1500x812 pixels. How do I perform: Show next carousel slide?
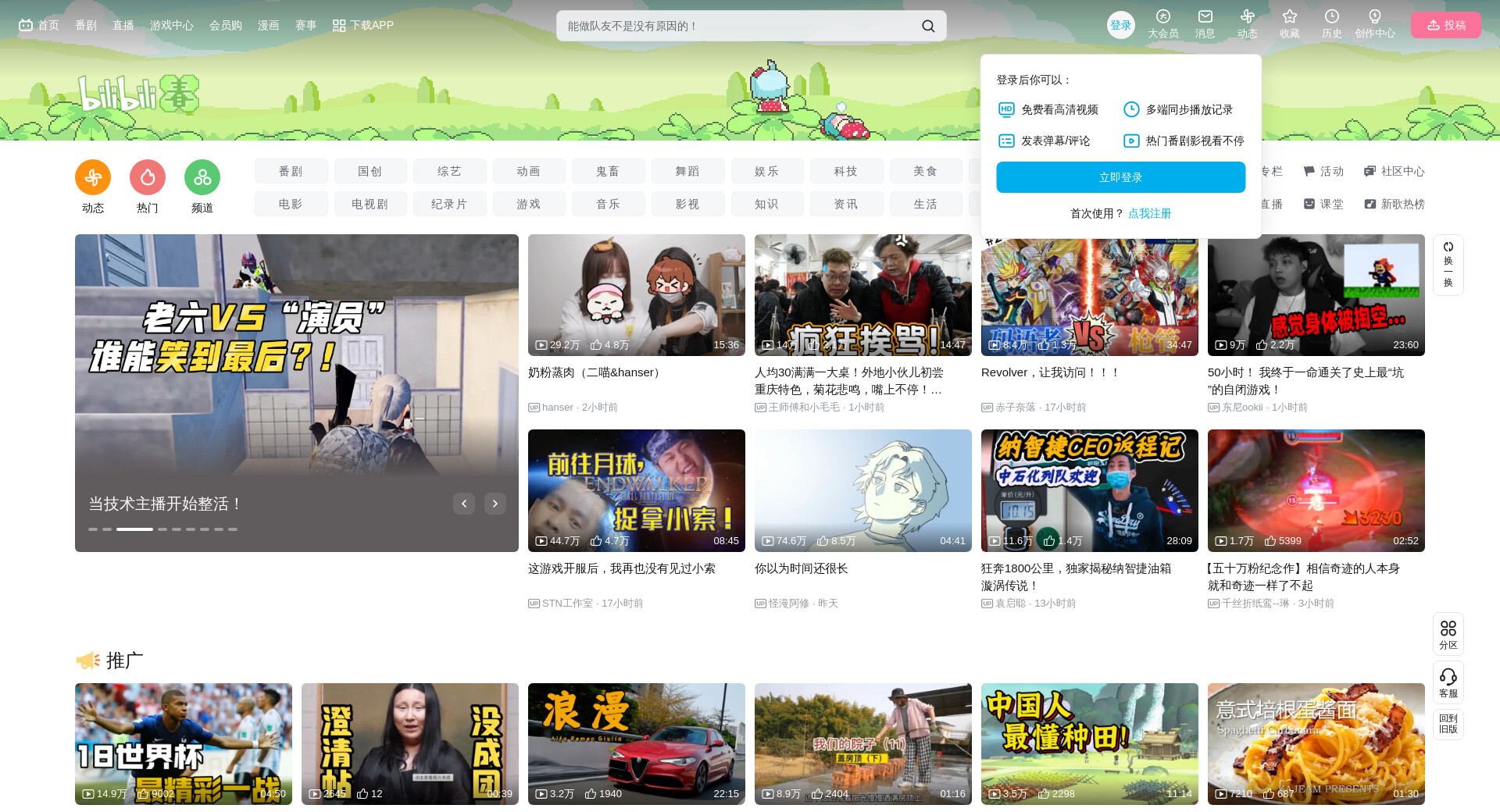[495, 504]
